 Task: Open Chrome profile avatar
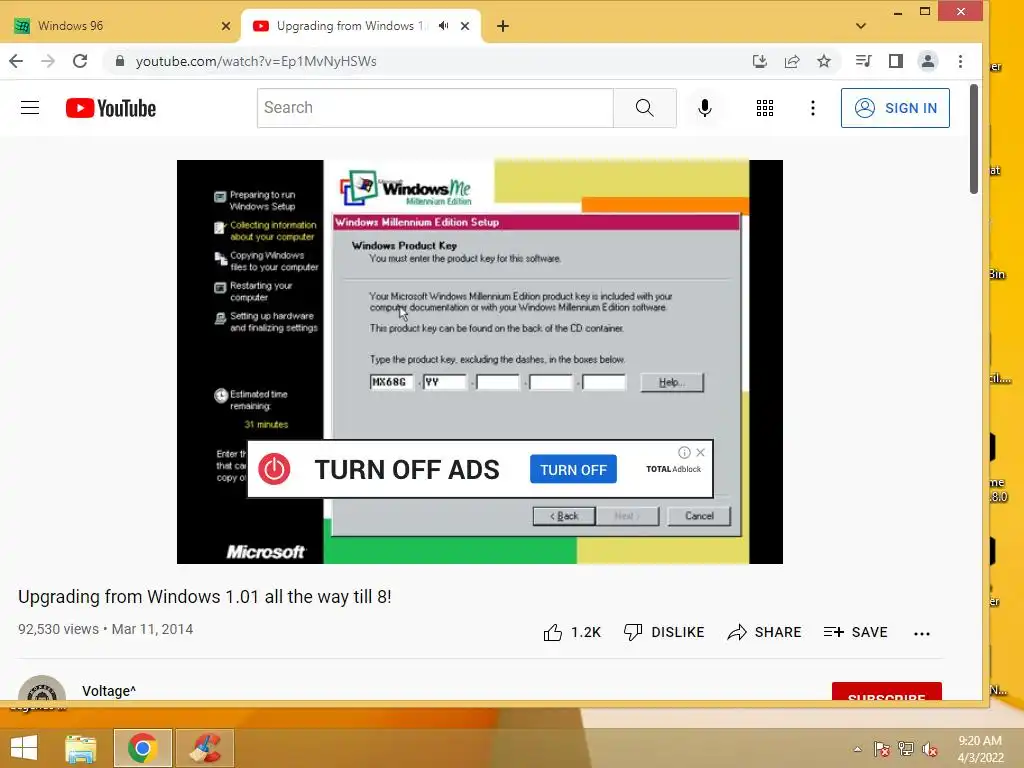pos(928,61)
